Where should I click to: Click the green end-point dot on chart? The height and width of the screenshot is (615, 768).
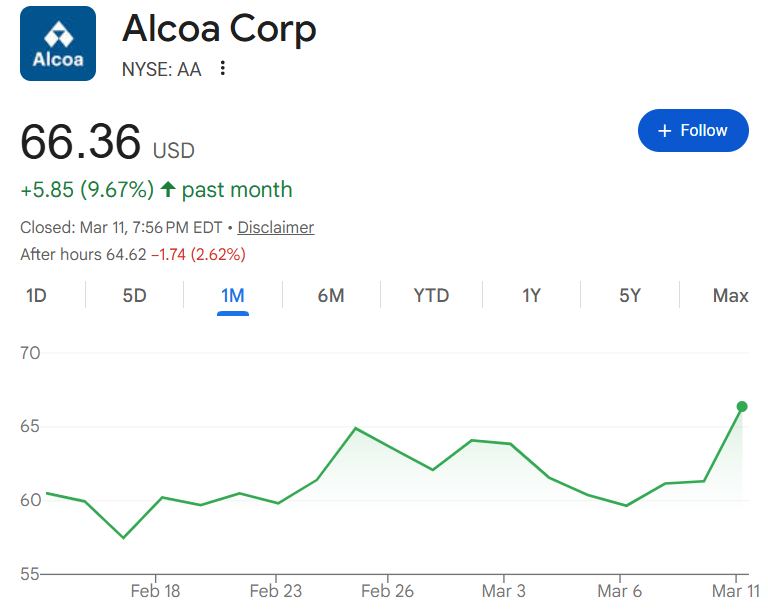742,406
